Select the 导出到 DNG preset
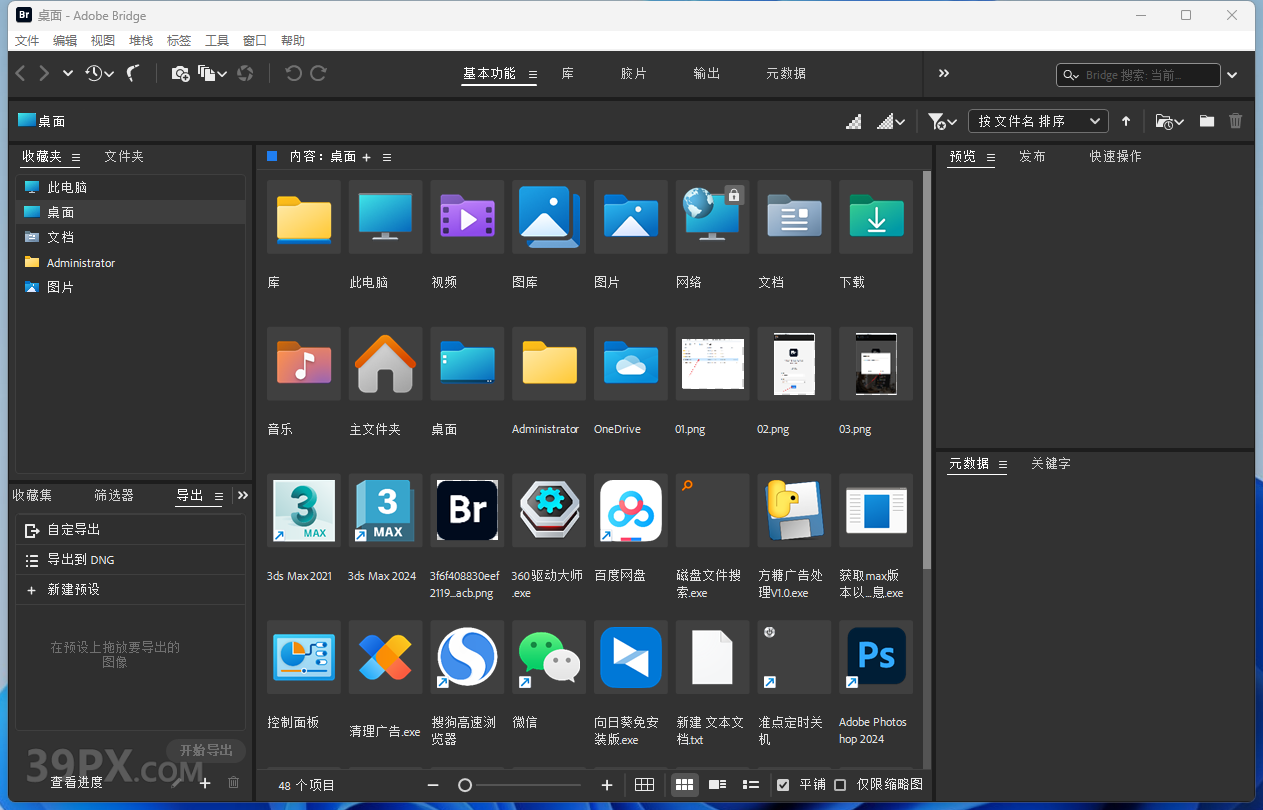The width and height of the screenshot is (1263, 810). [x=131, y=560]
